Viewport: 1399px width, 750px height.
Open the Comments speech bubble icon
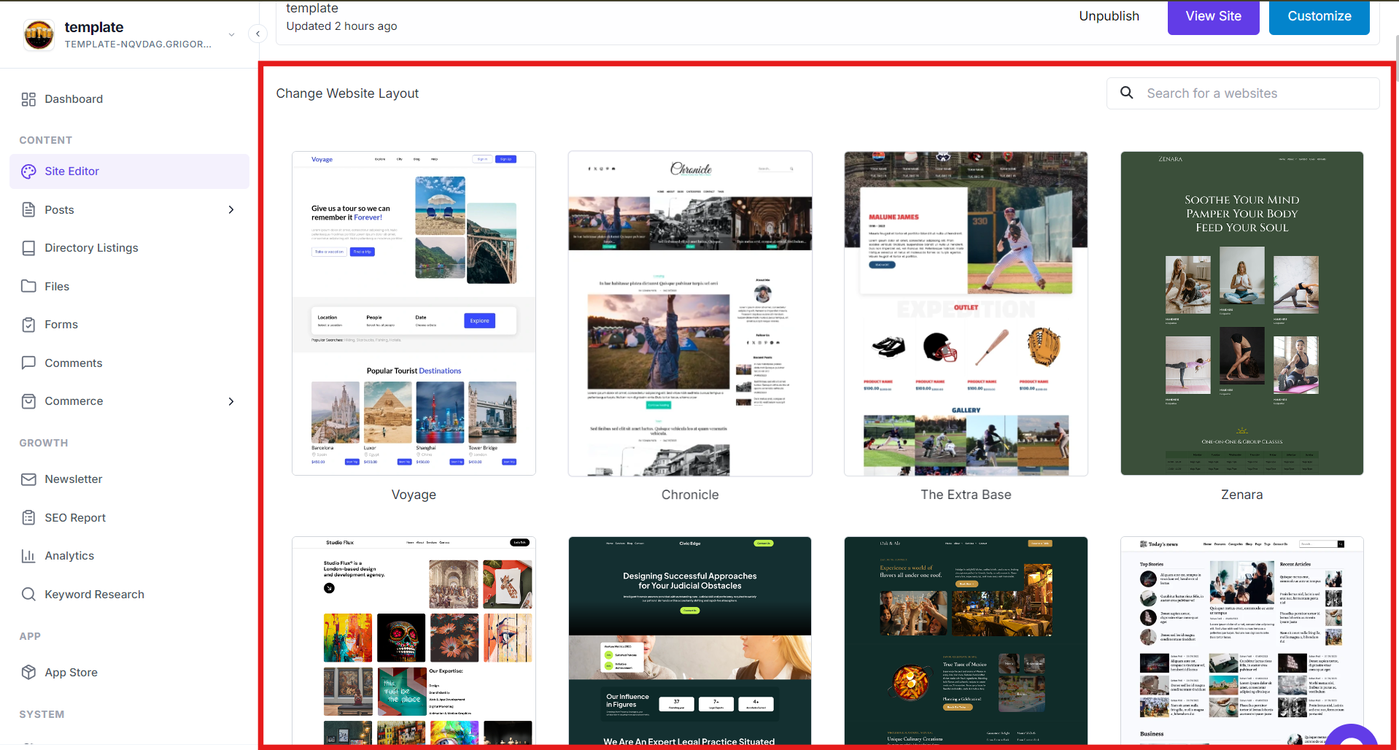point(28,363)
